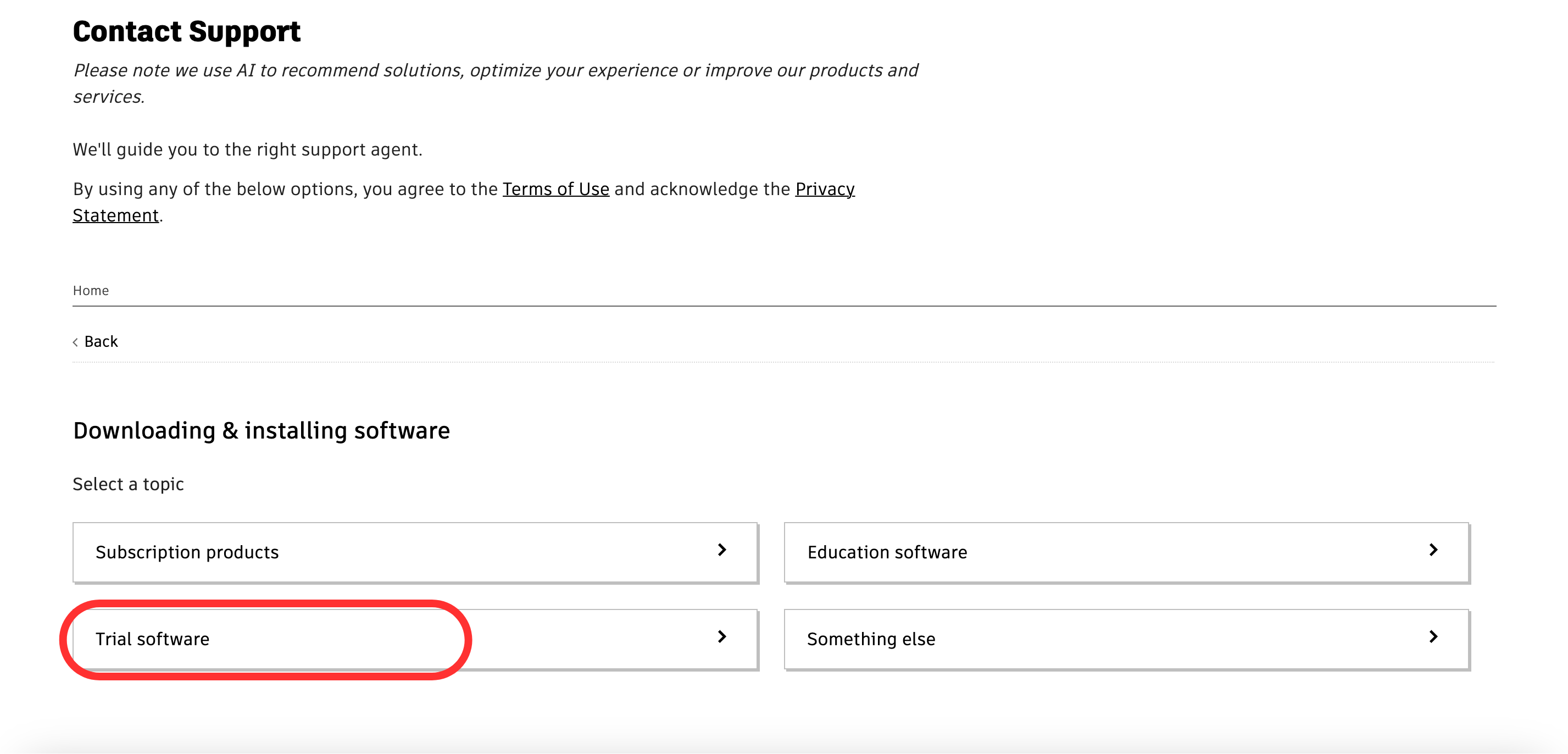The height and width of the screenshot is (754, 1568).
Task: Click the Subscription products chevron arrow
Action: 722,550
